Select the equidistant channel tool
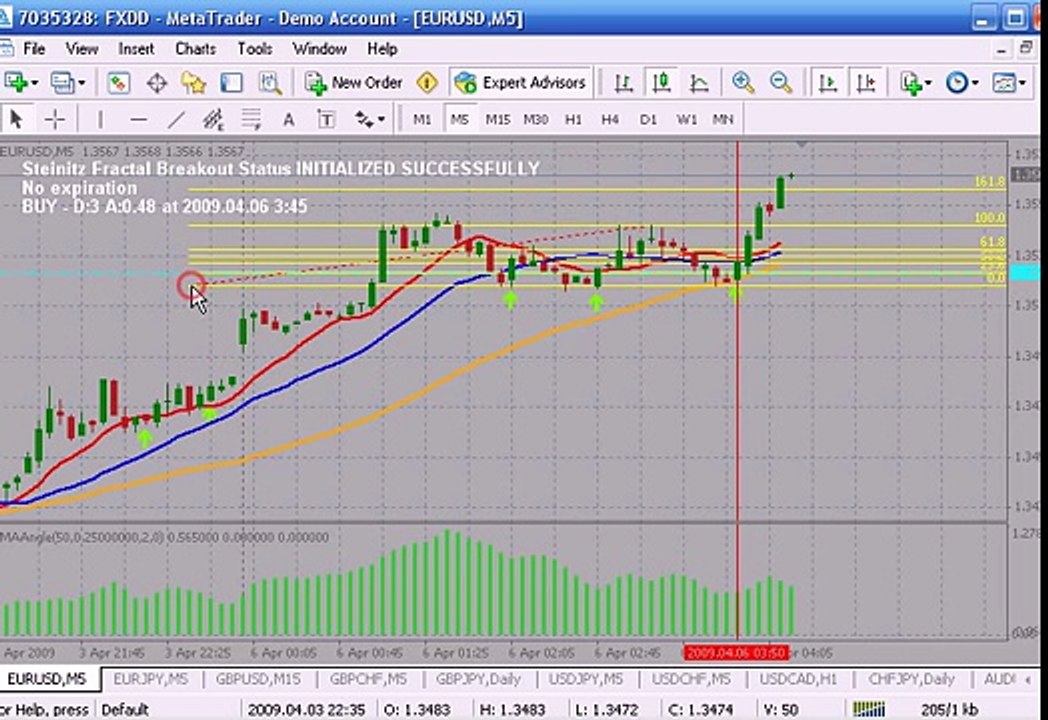The width and height of the screenshot is (1048, 720). coord(213,120)
